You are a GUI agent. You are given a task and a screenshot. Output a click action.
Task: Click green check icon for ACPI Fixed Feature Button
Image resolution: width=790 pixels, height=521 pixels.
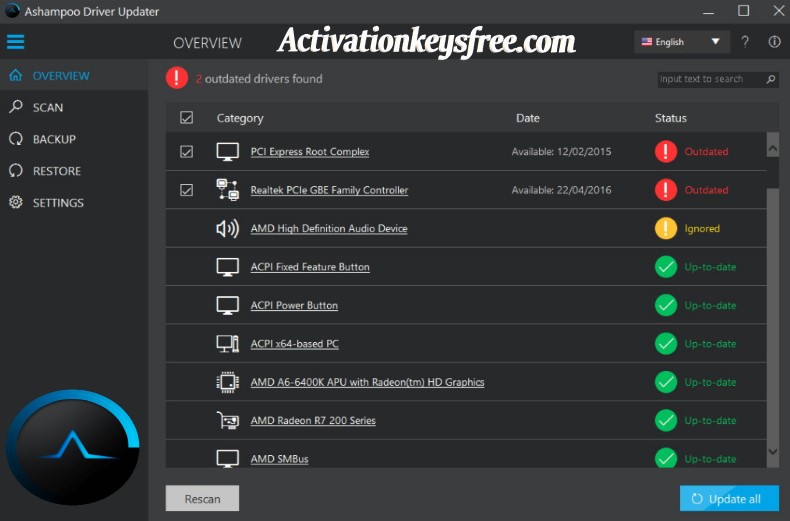[x=666, y=267]
